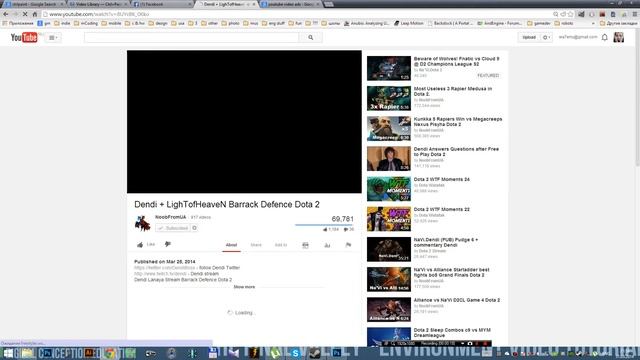Switch to the Facebook browser tab
Screen dimensions: 640x360
(162, 4)
